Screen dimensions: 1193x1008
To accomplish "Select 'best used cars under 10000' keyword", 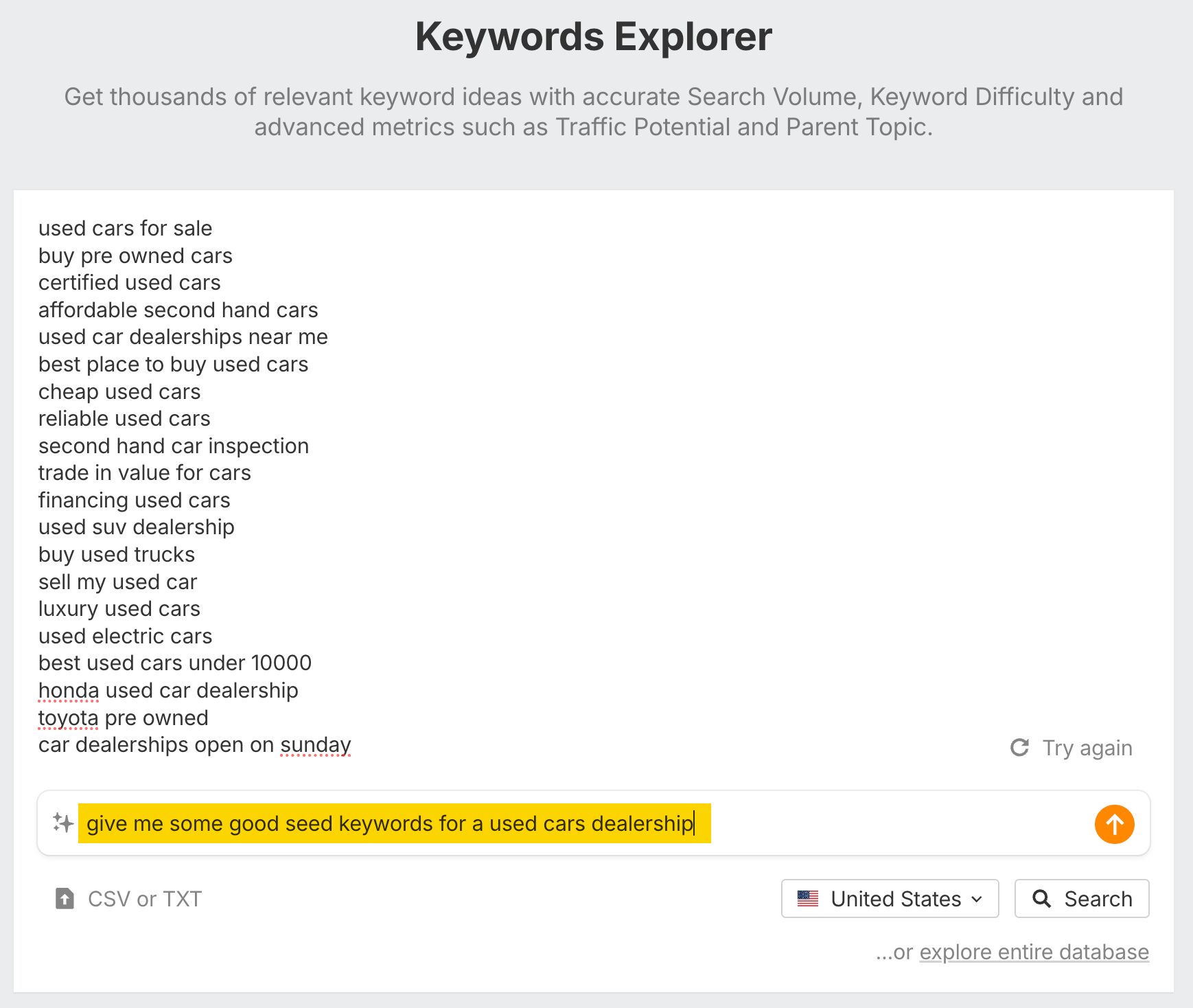I will pyautogui.click(x=174, y=663).
